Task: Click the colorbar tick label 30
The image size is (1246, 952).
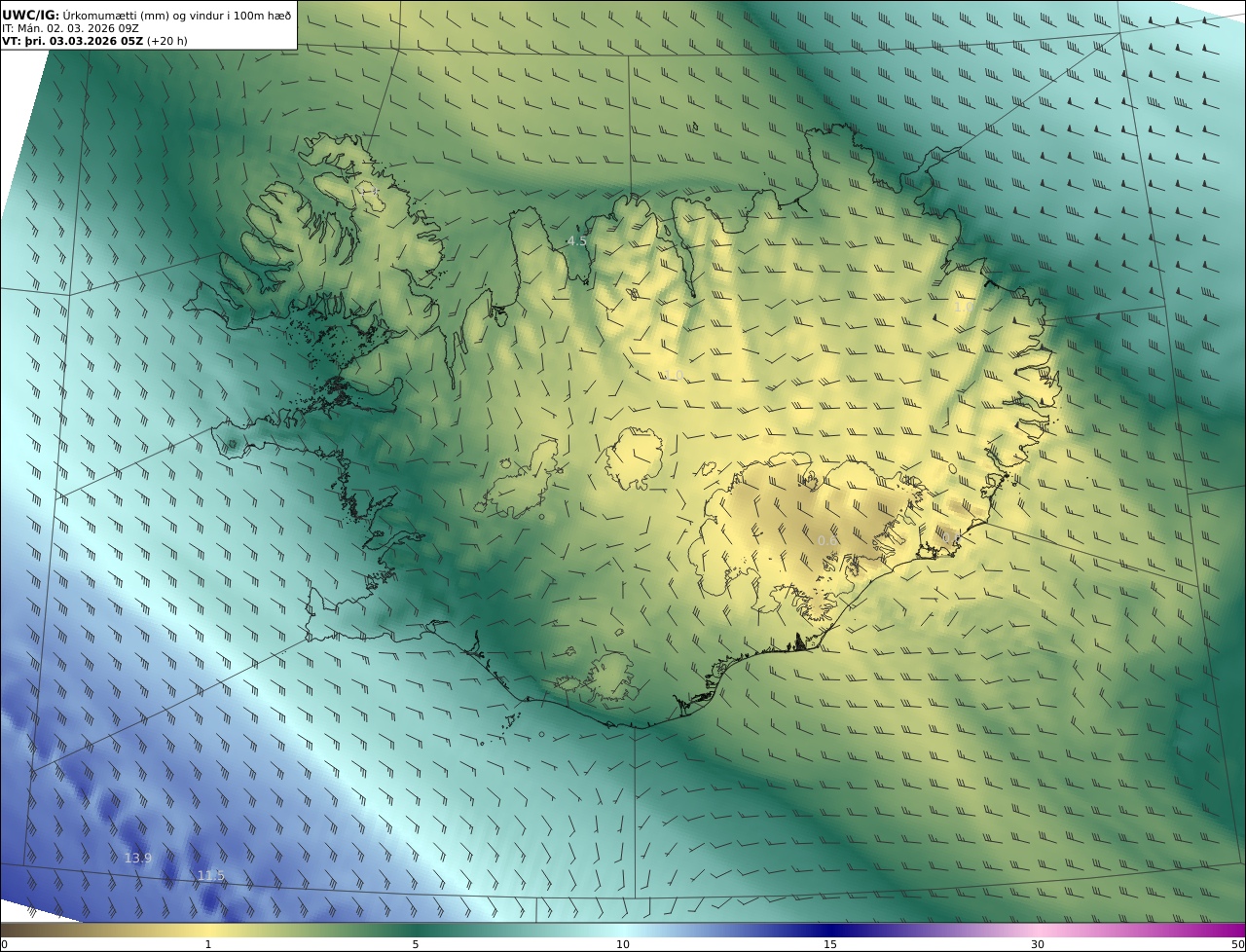Action: point(1038,944)
